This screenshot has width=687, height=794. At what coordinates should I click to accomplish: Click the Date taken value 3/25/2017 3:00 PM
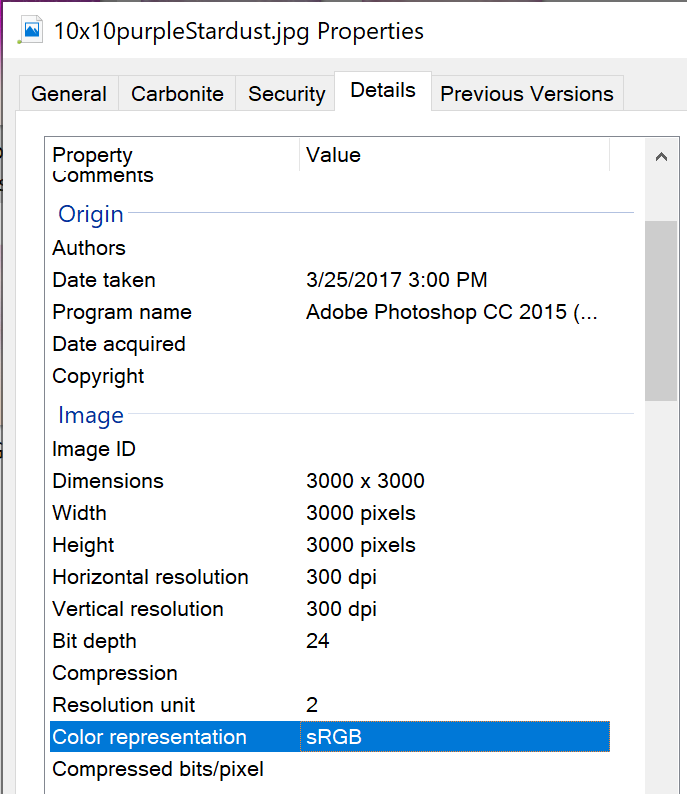(396, 280)
